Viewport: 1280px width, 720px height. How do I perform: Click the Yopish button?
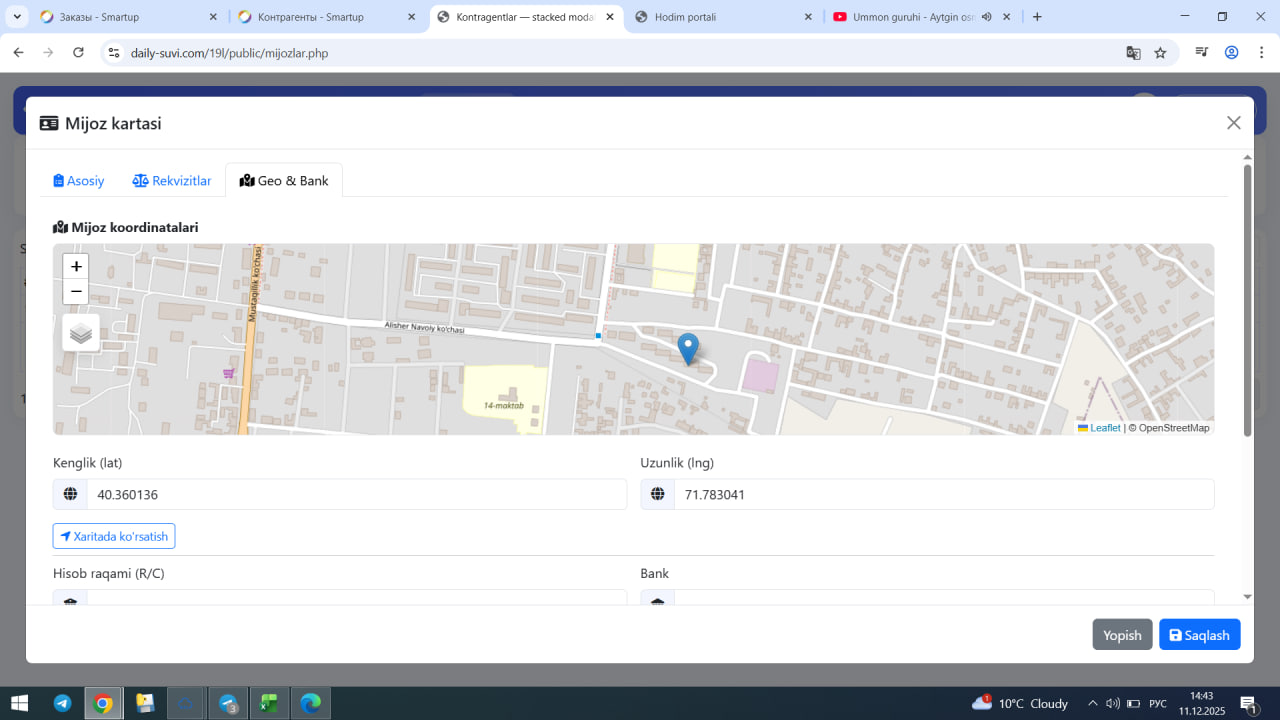point(1122,635)
